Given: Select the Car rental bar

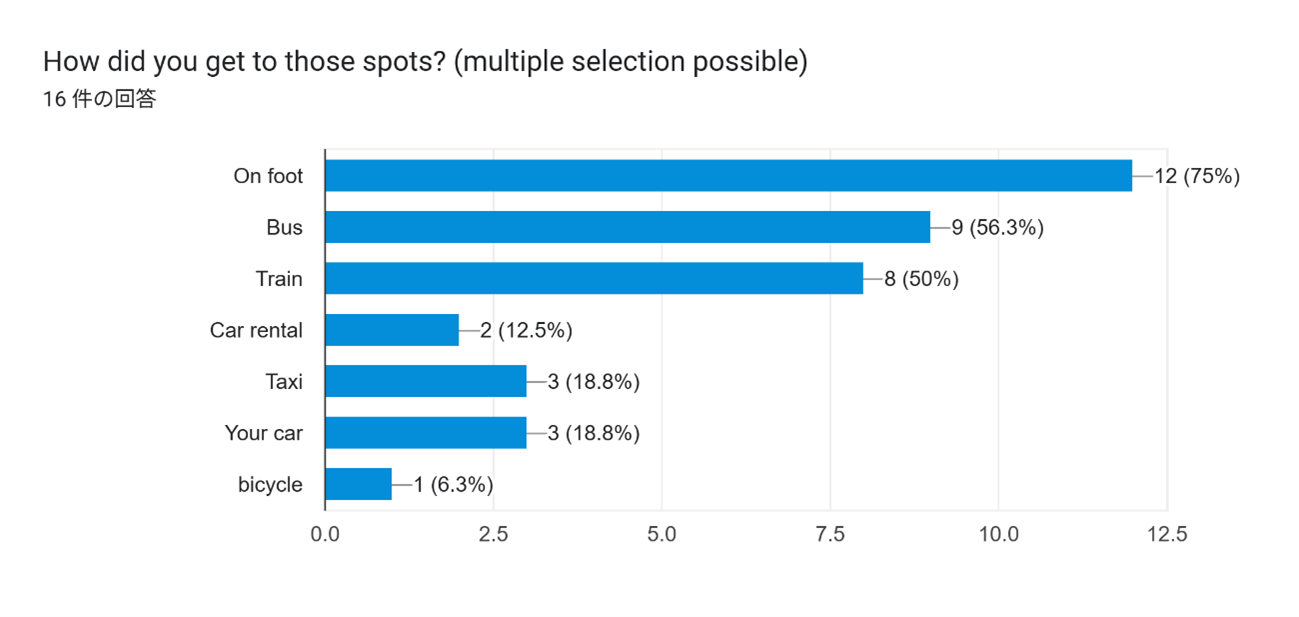Looking at the screenshot, I should pyautogui.click(x=391, y=330).
